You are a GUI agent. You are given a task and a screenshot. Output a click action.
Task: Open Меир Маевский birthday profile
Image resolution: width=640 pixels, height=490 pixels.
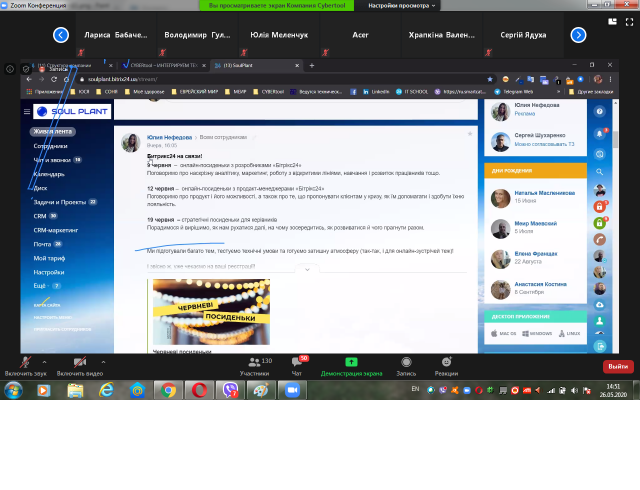pos(536,223)
